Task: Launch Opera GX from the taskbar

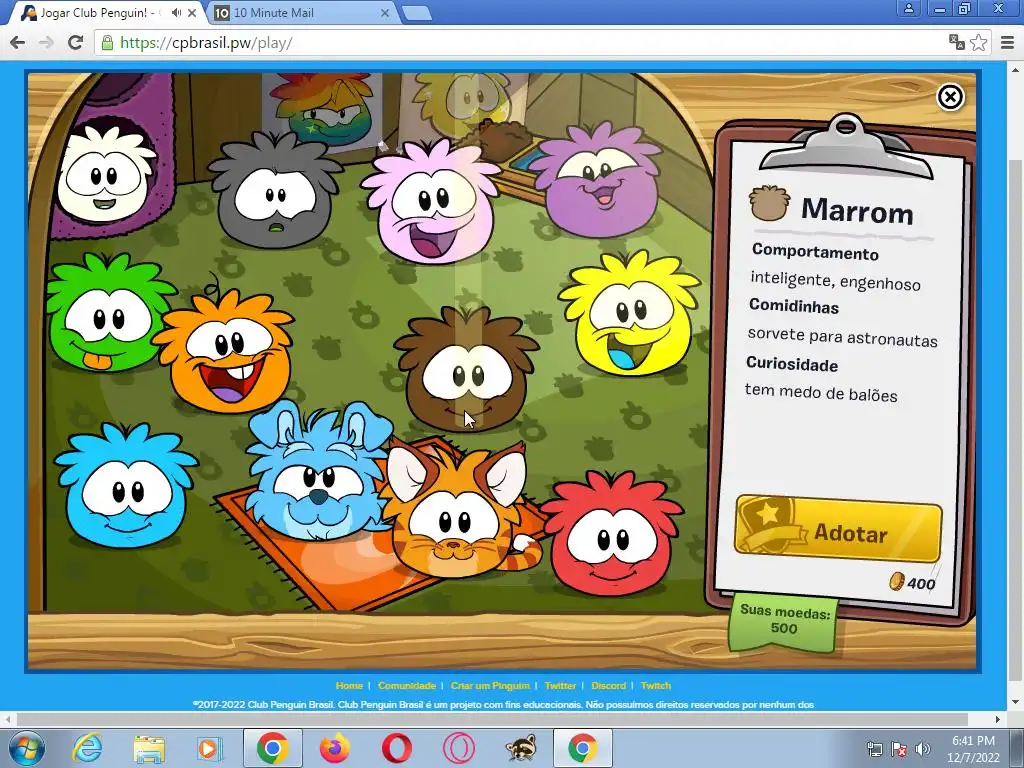Action: (x=458, y=748)
